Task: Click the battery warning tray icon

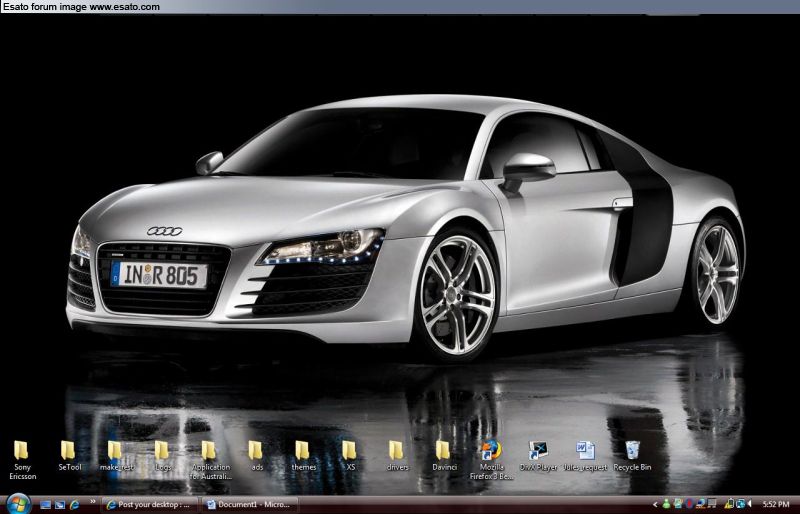Action: tap(729, 504)
